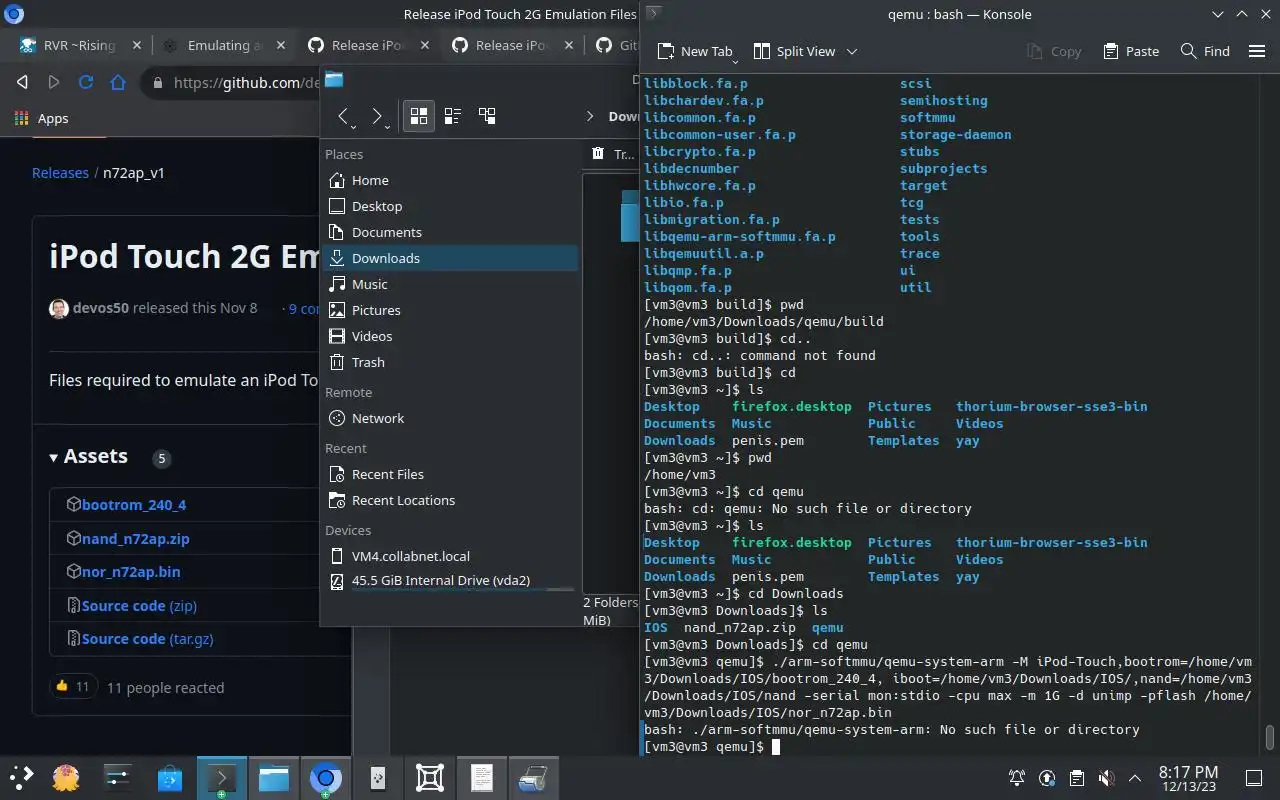1280x800 pixels.
Task: Switch to RVR ~Rising browser tab
Action: point(78,45)
